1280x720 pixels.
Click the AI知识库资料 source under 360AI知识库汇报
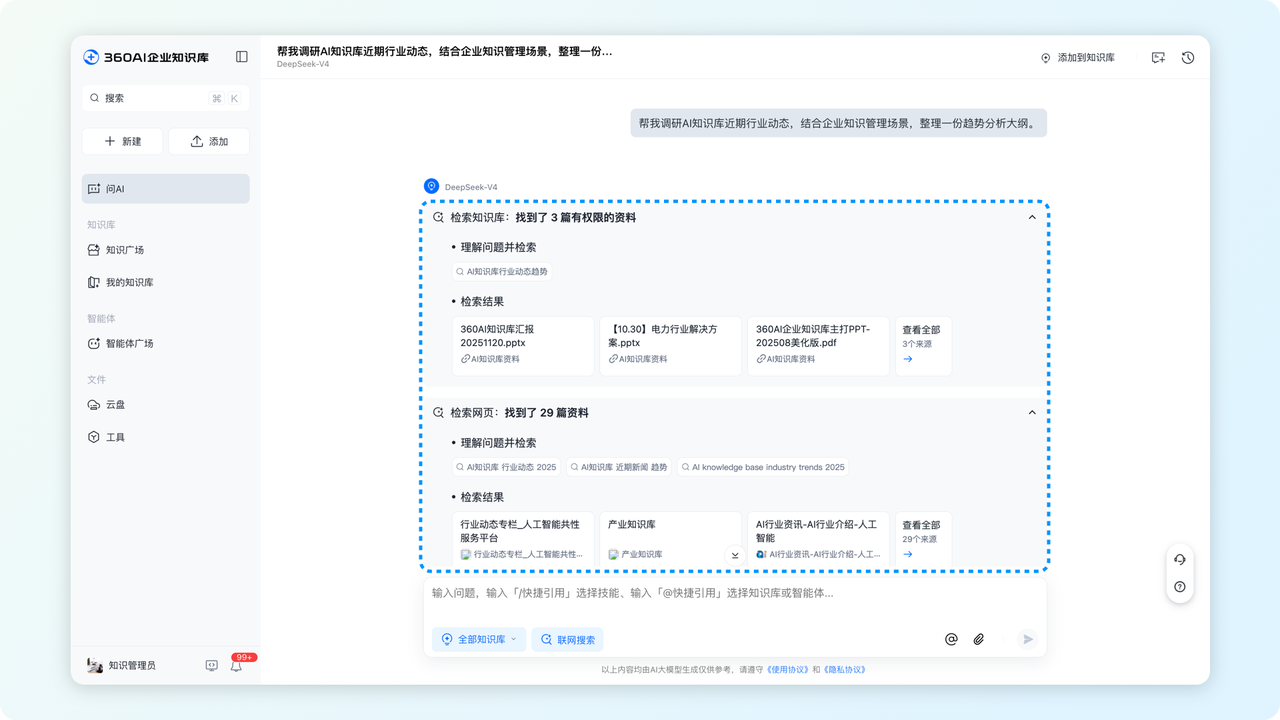pyautogui.click(x=490, y=359)
